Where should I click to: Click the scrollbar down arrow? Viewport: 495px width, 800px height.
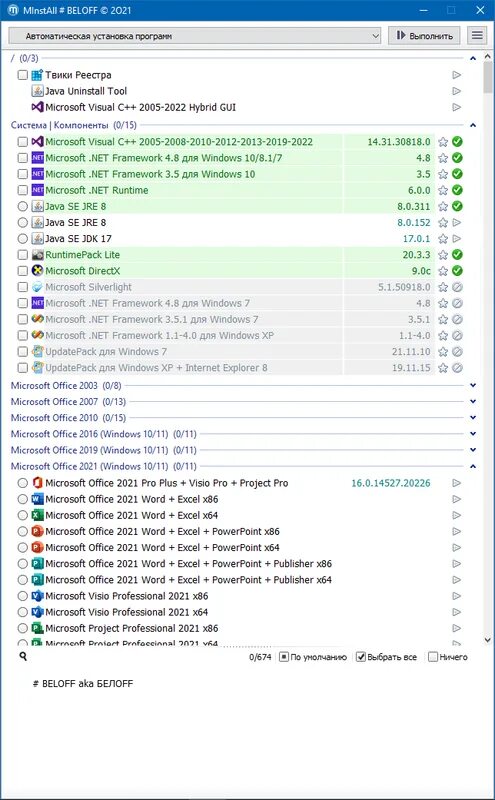click(487, 640)
